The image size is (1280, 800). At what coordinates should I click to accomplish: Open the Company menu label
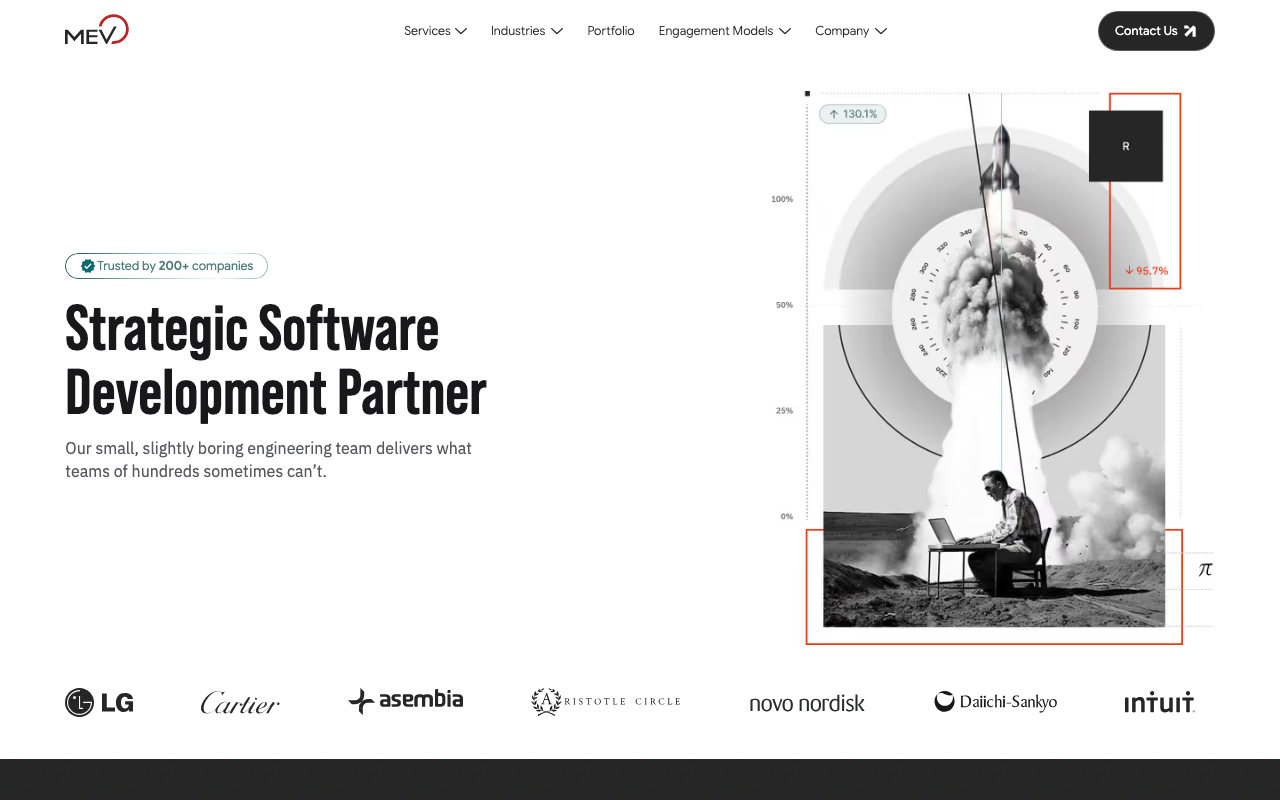[842, 31]
